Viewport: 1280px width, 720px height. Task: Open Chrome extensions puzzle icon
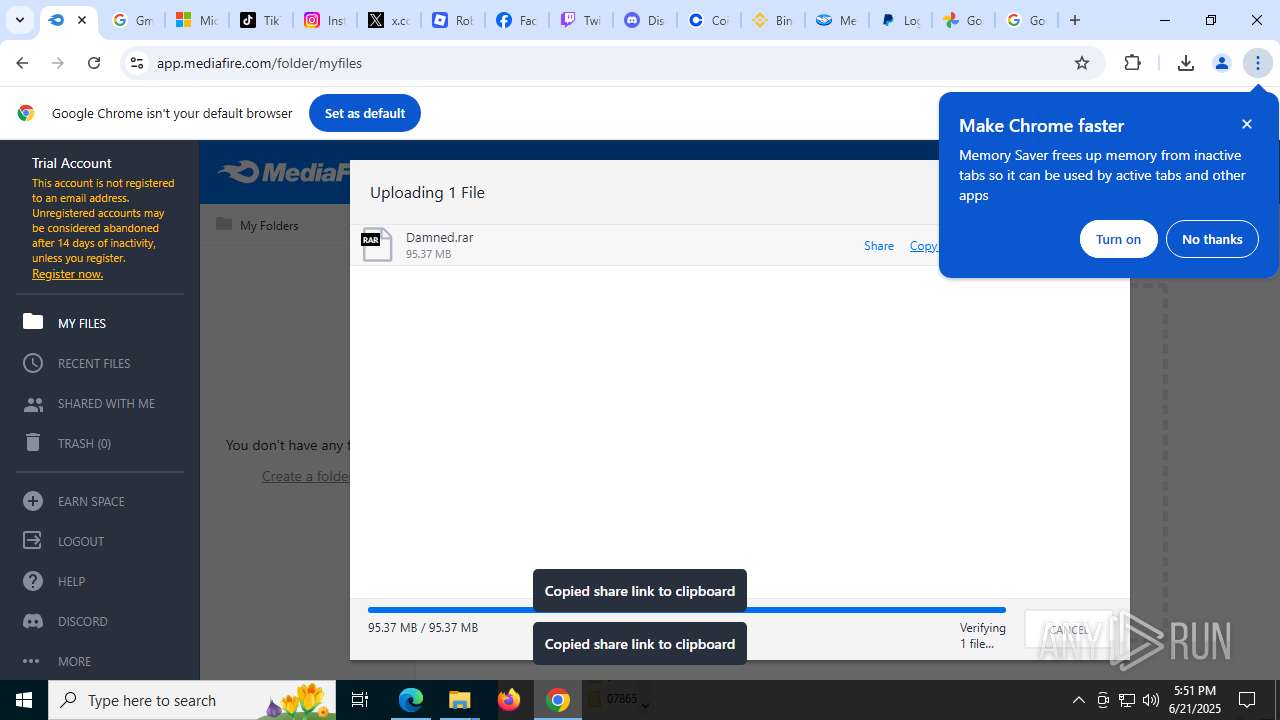[1132, 63]
